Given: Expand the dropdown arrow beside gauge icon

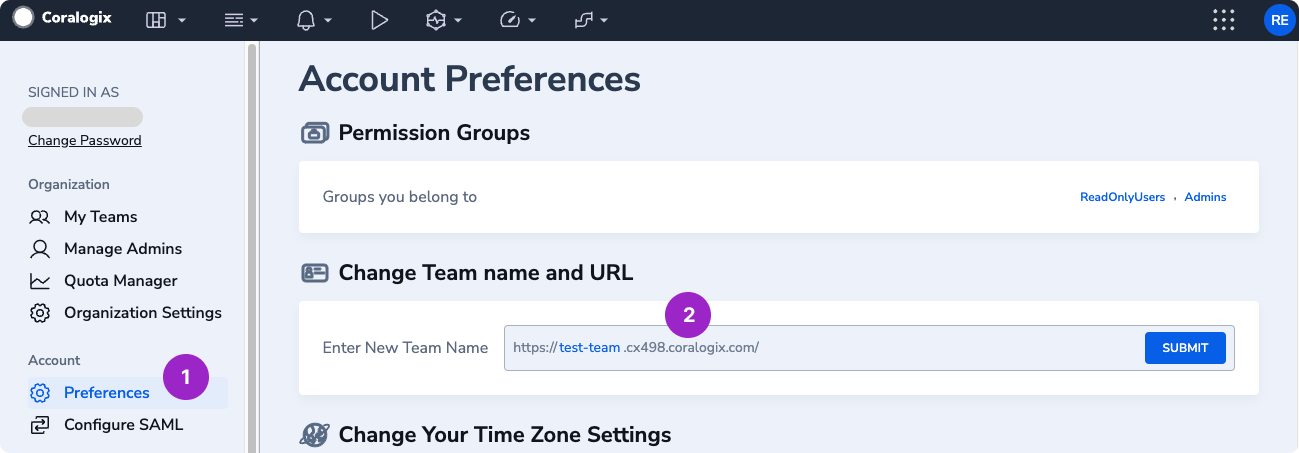Looking at the screenshot, I should 532,20.
